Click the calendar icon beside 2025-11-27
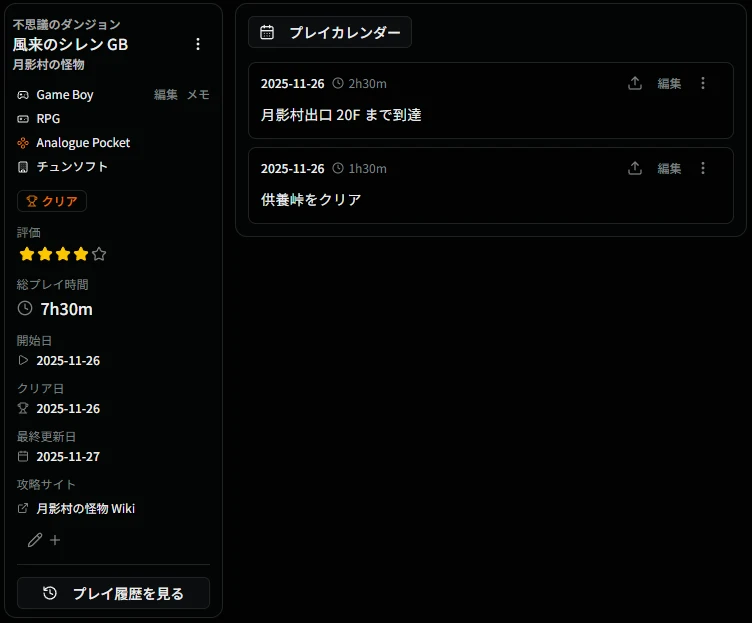 coord(23,456)
